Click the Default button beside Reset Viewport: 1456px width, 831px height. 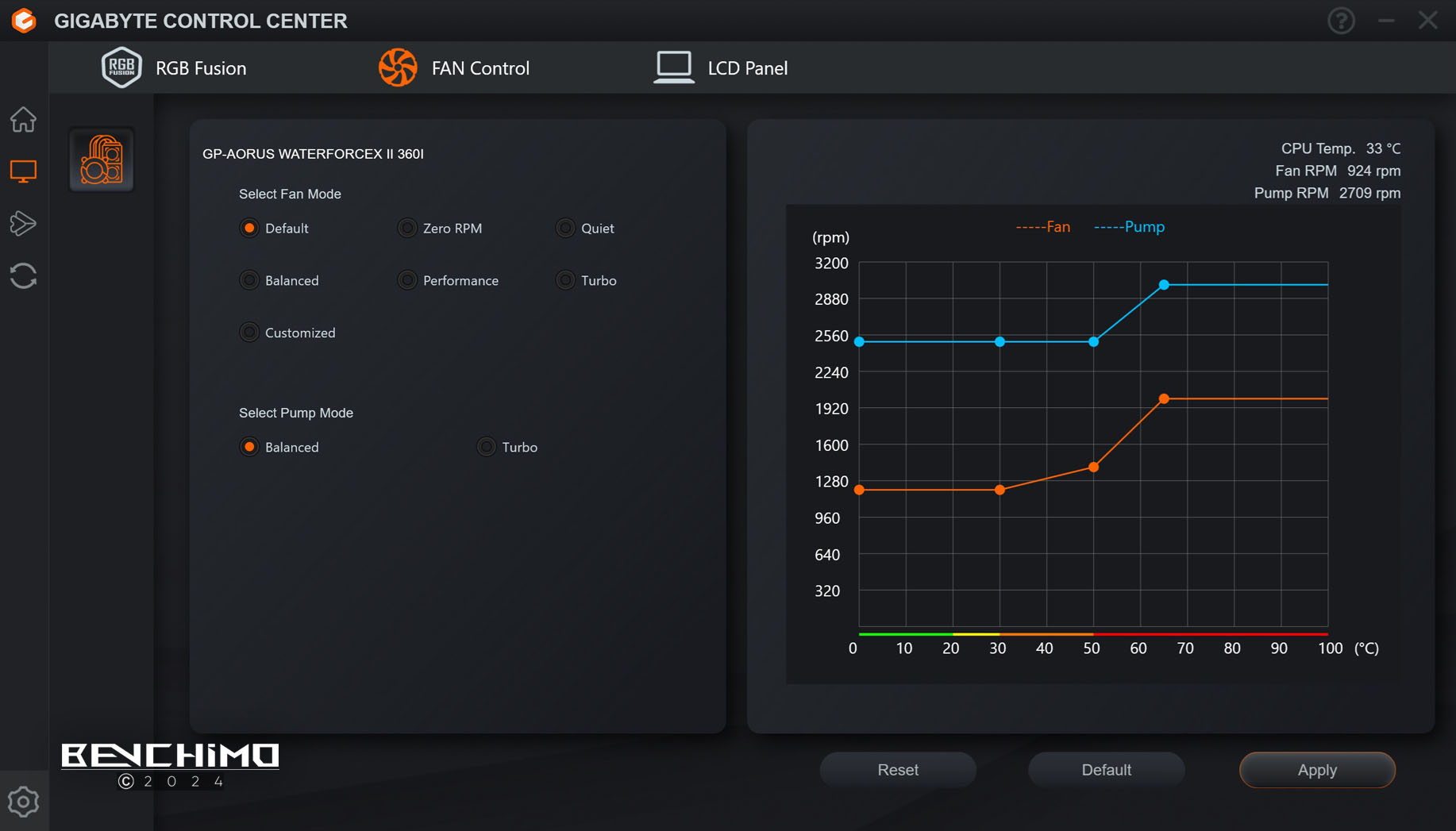[1106, 770]
